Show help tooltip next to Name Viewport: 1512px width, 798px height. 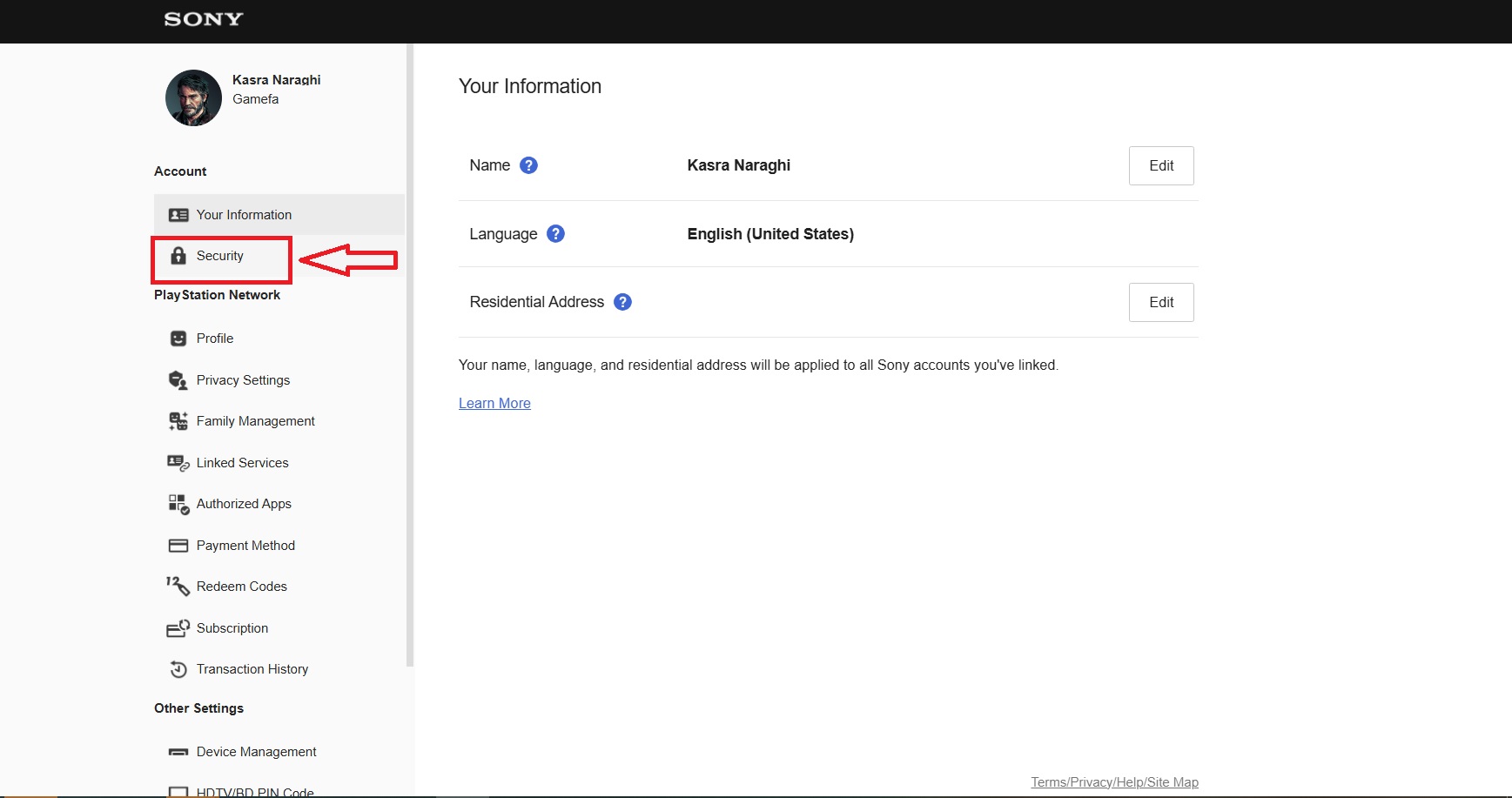pyautogui.click(x=528, y=165)
